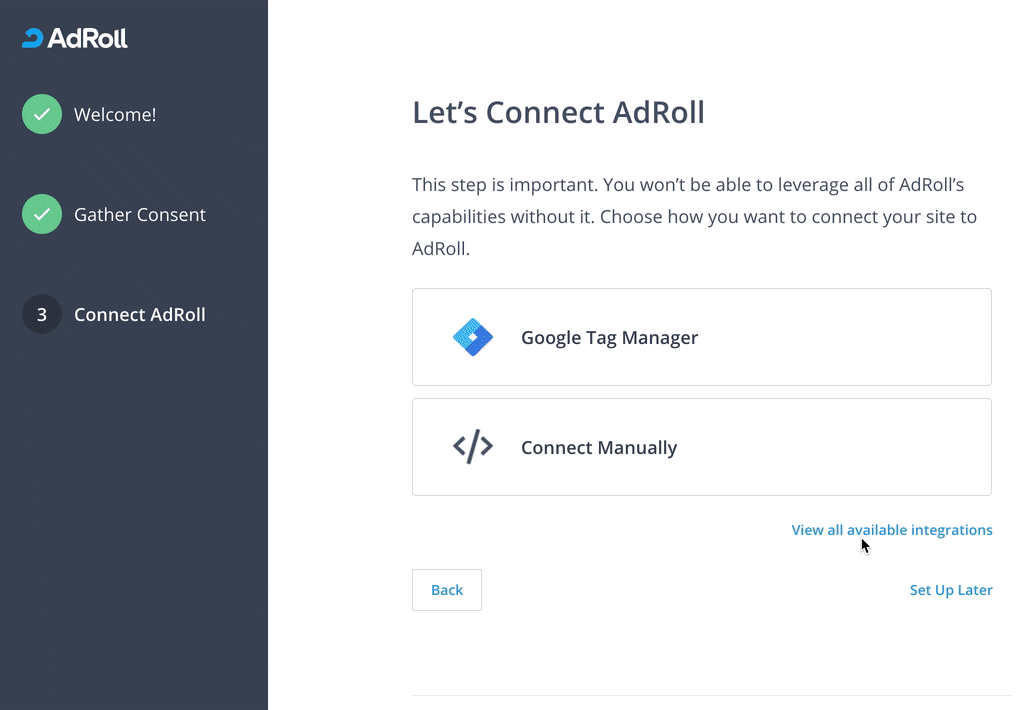Click the AdRoll wordmark text in sidebar
This screenshot has width=1034, height=710.
tap(87, 39)
